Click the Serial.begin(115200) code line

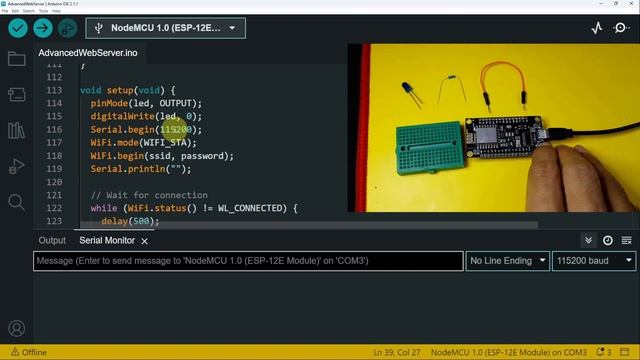pos(146,130)
